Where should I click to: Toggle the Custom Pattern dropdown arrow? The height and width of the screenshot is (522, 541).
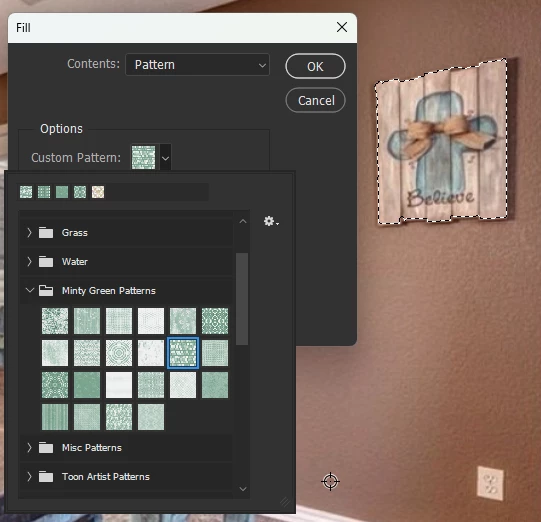(x=165, y=158)
